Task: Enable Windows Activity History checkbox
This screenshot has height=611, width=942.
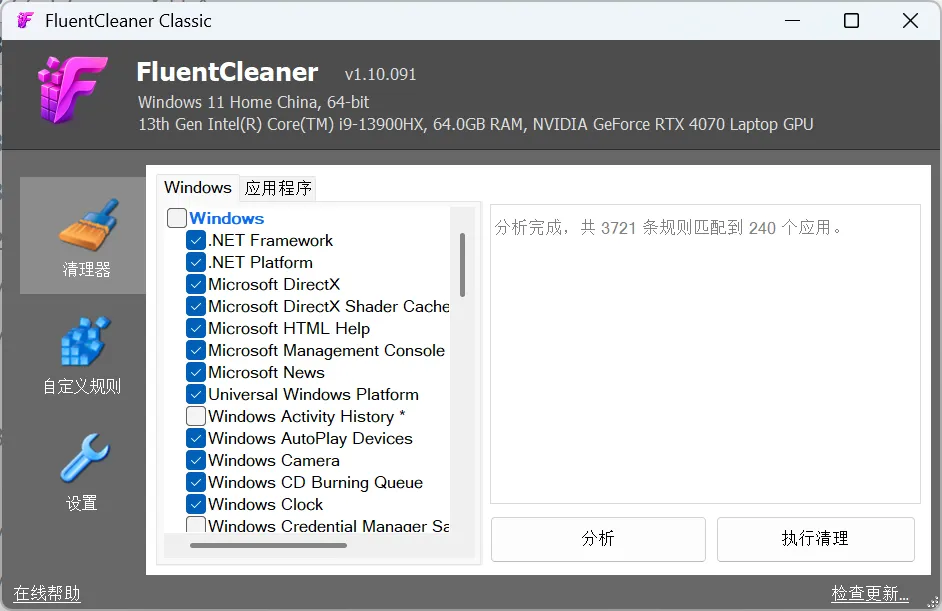Action: (196, 416)
